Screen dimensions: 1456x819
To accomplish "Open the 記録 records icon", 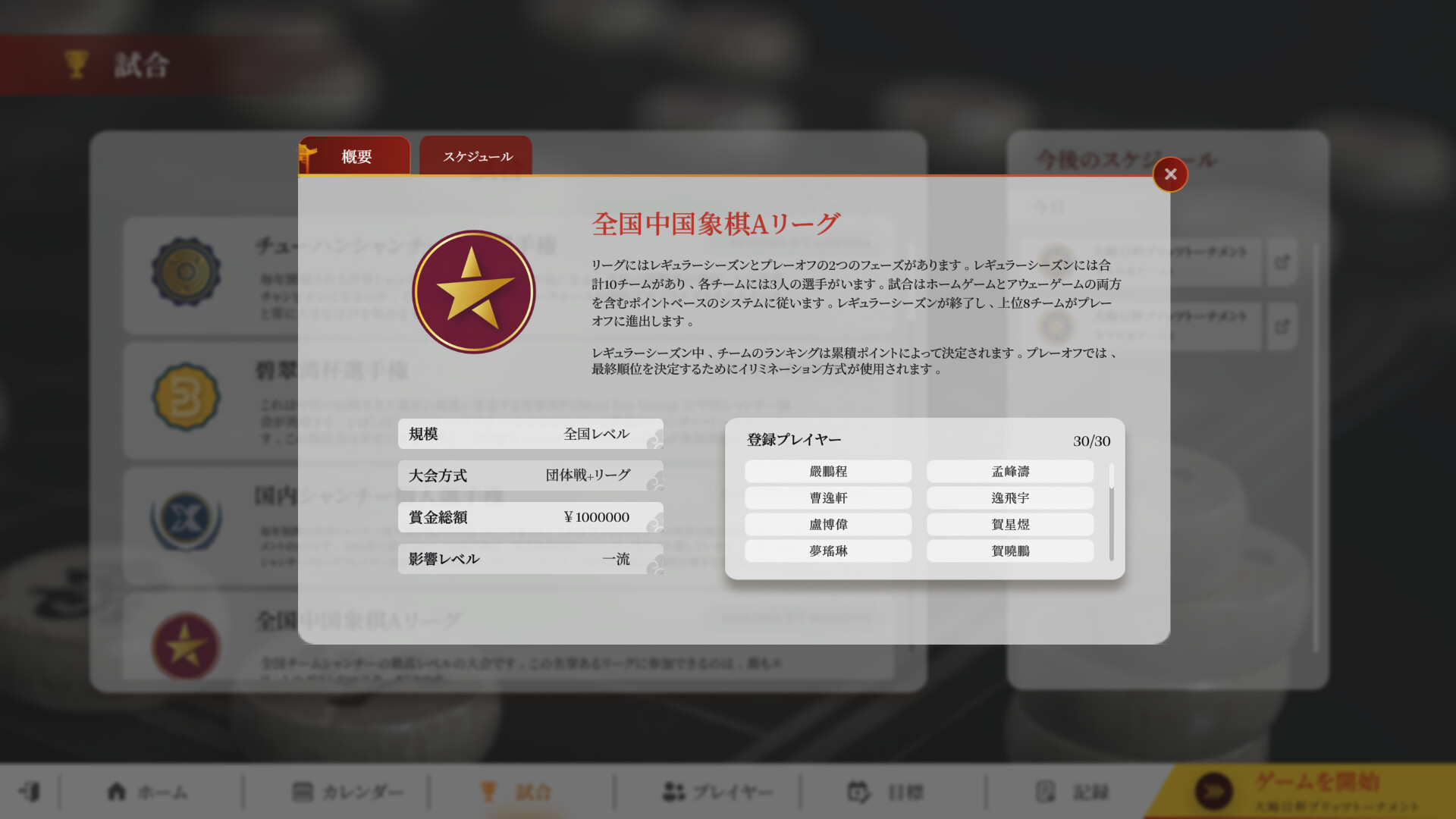I will [x=1046, y=792].
